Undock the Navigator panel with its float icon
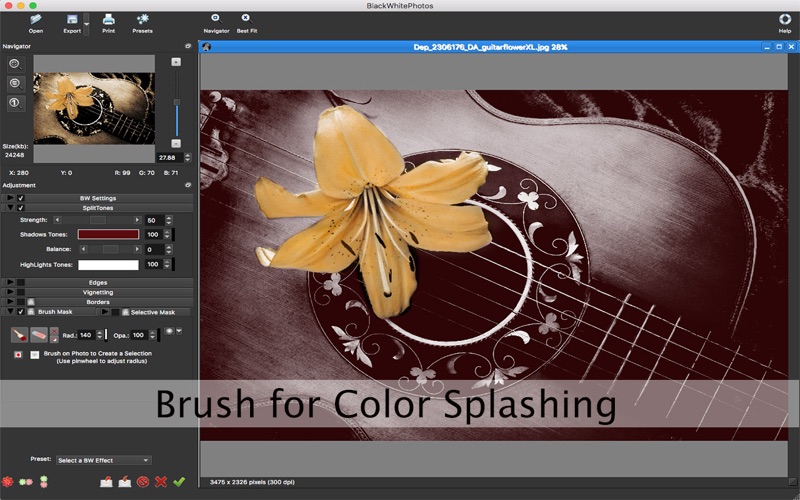 [188, 46]
